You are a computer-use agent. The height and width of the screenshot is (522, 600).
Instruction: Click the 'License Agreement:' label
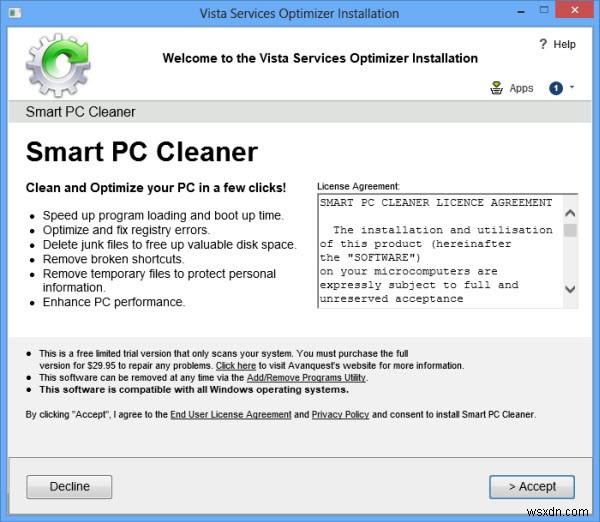coord(358,186)
